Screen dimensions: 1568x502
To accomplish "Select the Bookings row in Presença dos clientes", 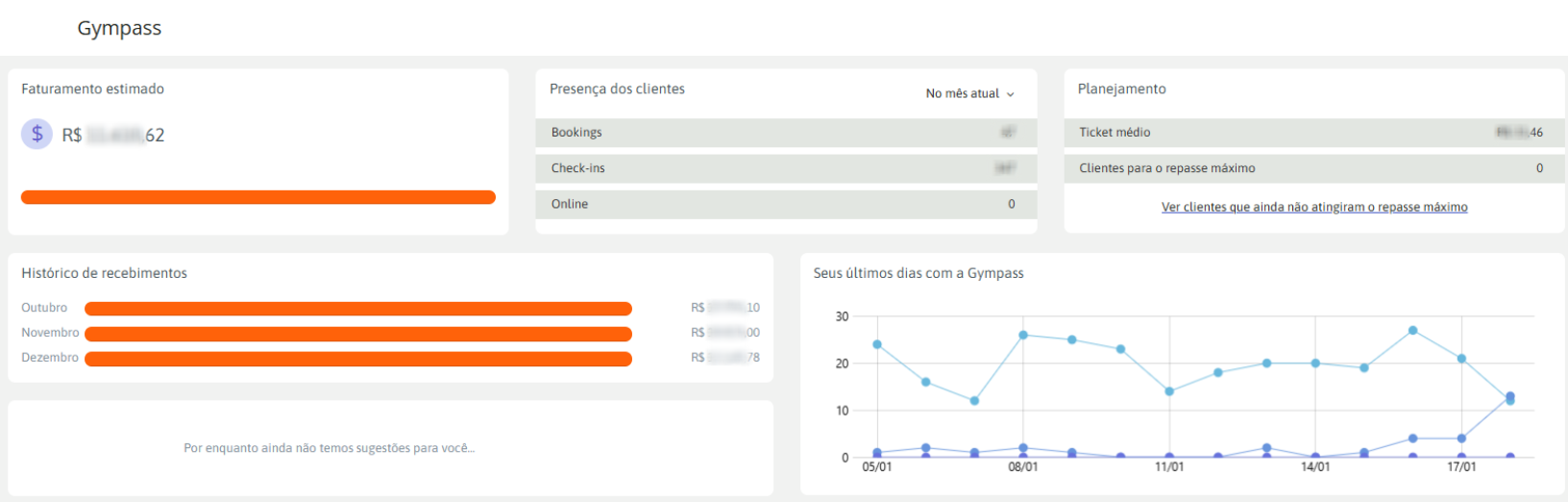I will point(786,133).
